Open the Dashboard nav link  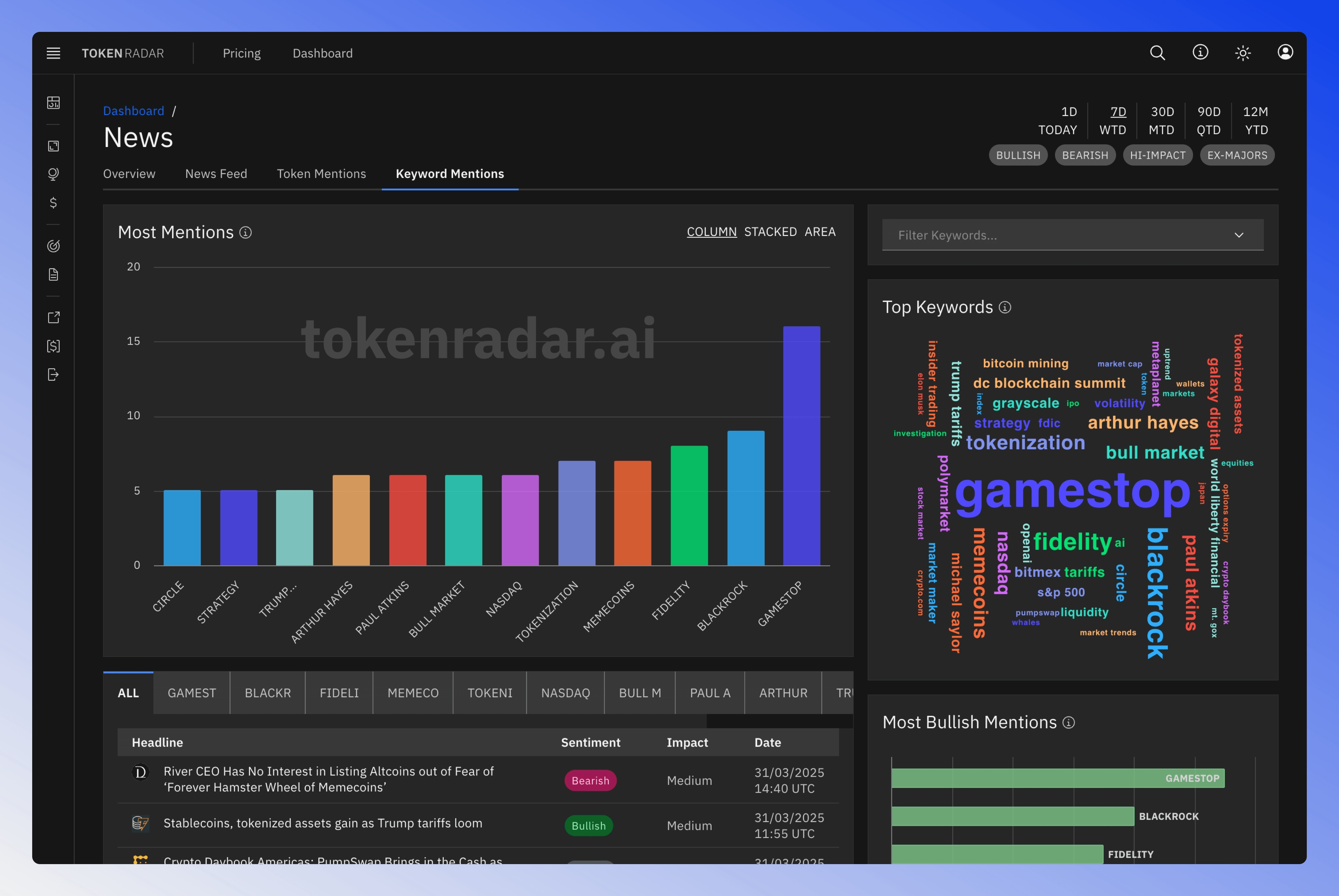coord(323,53)
